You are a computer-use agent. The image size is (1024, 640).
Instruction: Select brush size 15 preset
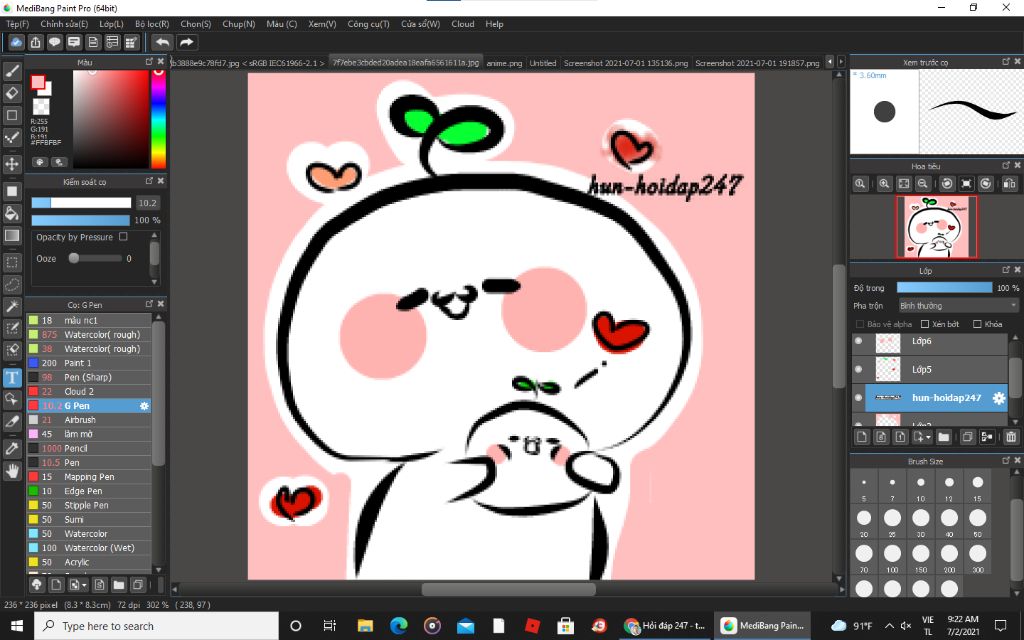[977, 483]
